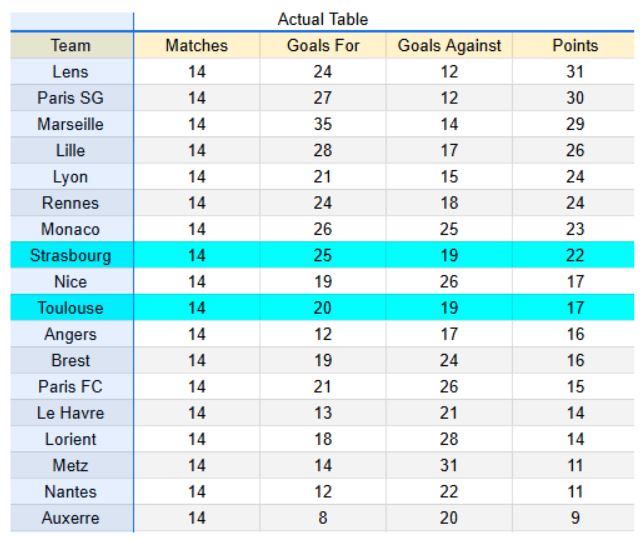Select the Matches column header
This screenshot has height=540, width=644.
[x=196, y=46]
